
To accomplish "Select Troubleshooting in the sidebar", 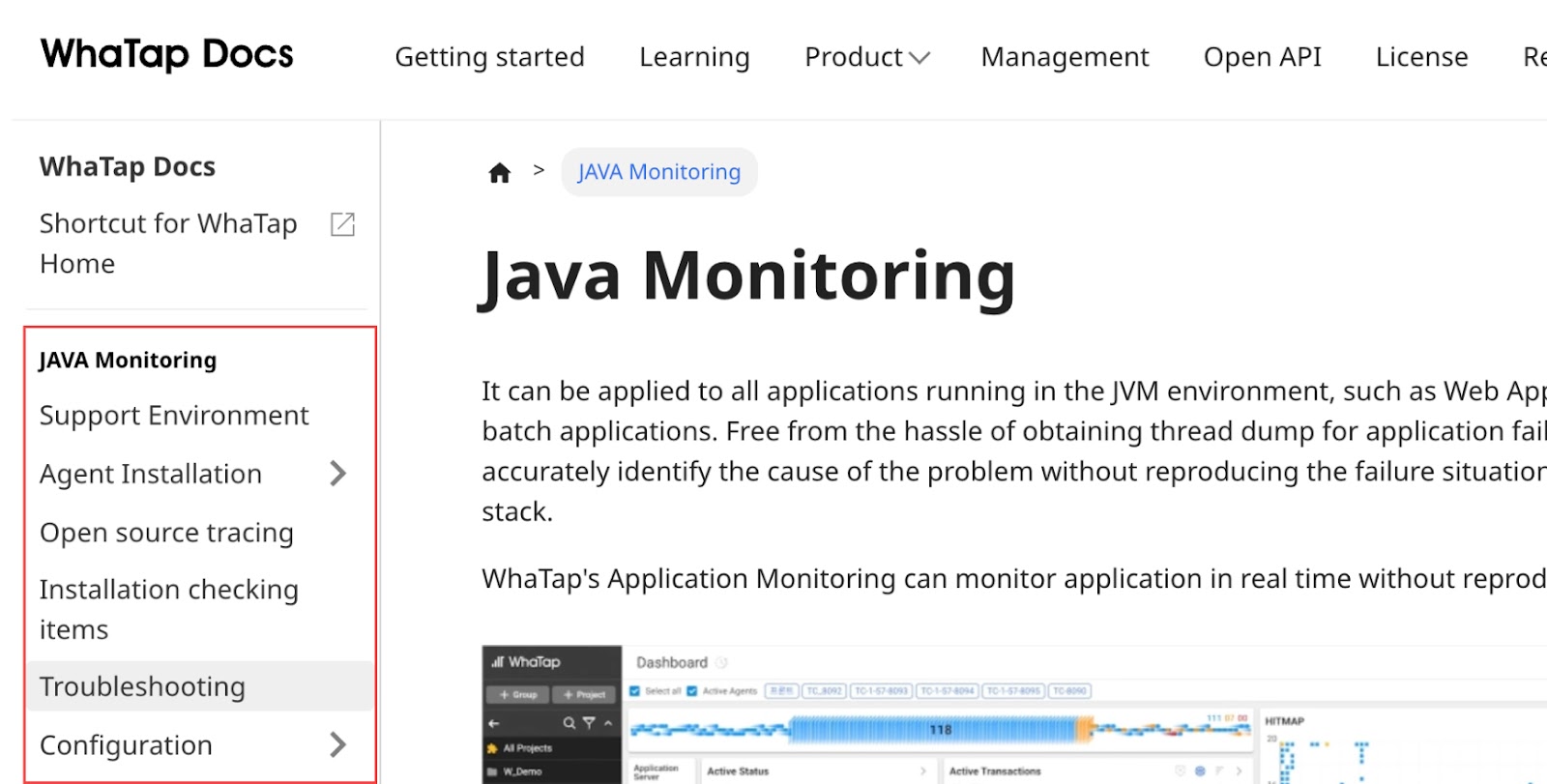I will 200,686.
